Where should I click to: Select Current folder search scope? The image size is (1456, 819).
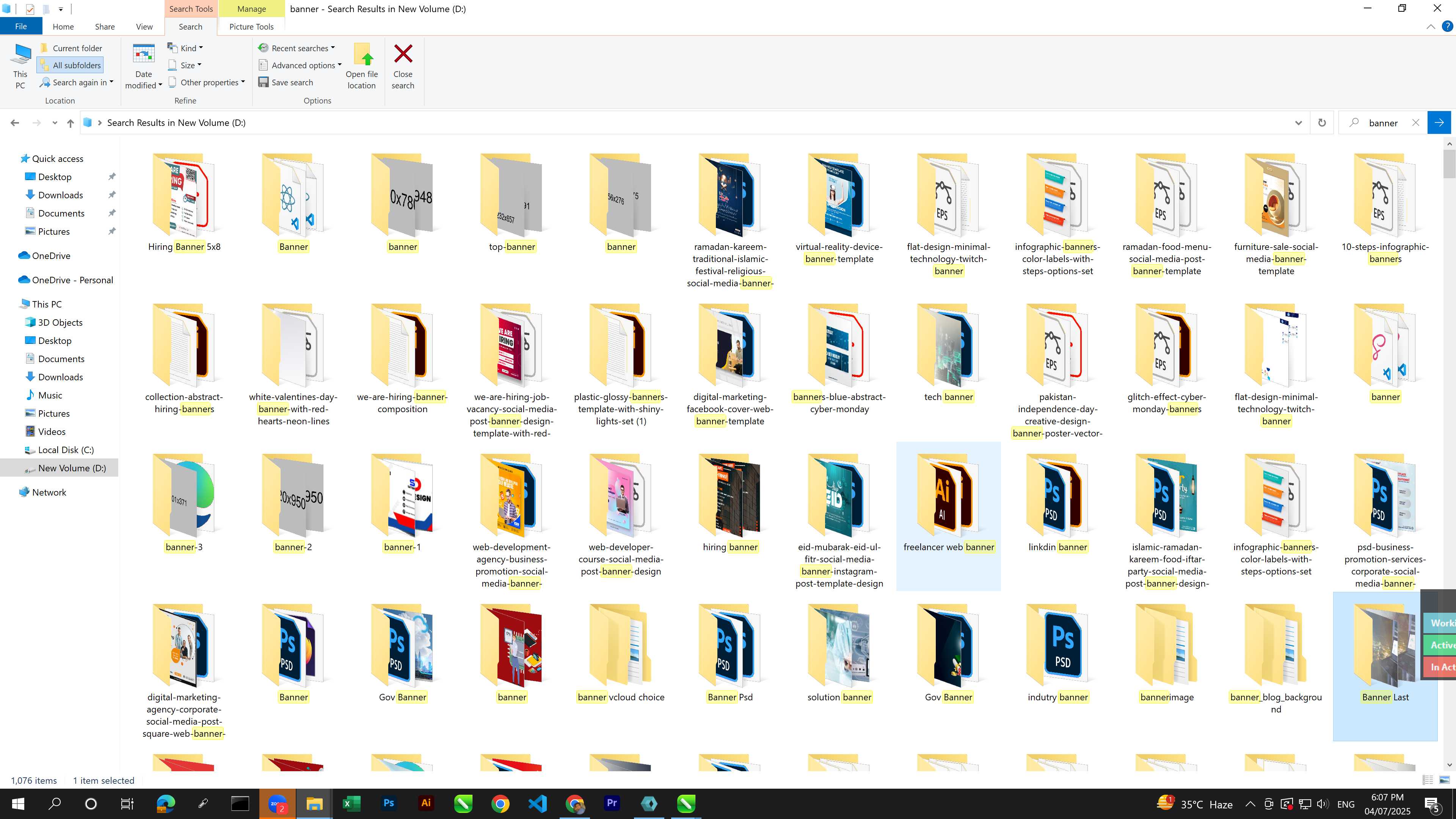pyautogui.click(x=71, y=48)
